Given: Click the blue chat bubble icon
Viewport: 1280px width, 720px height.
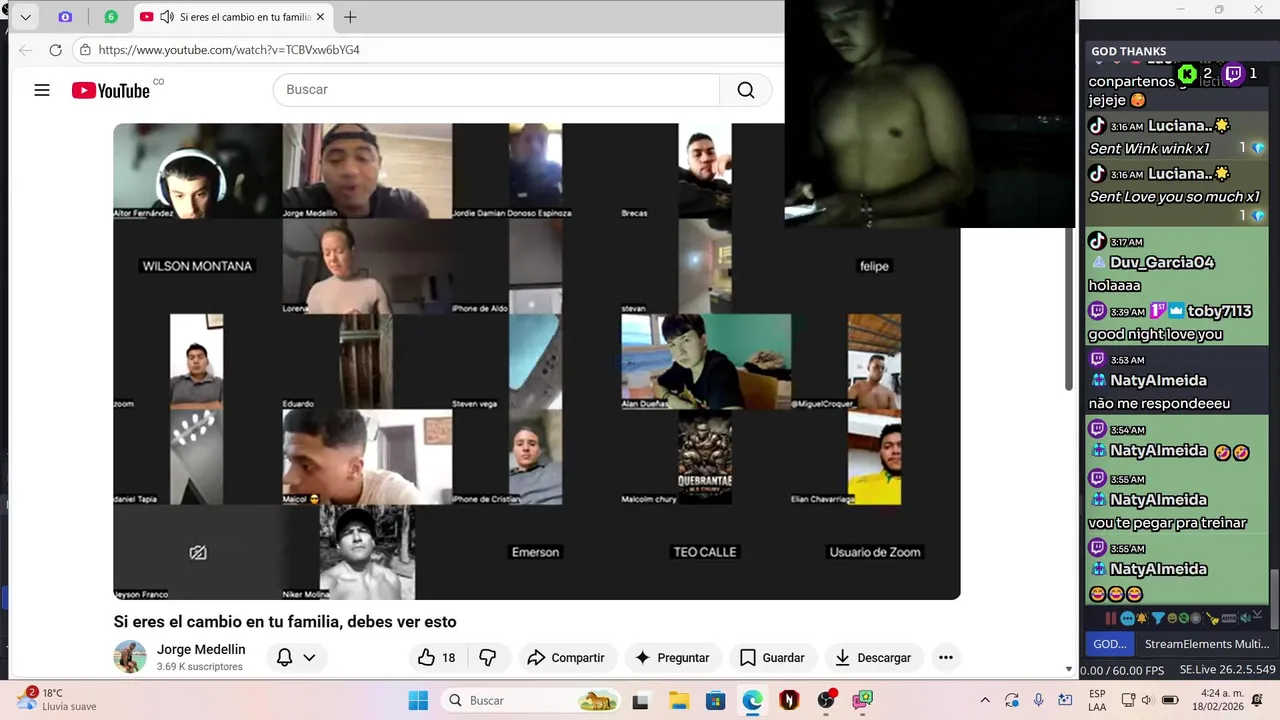Looking at the screenshot, I should point(1128,619).
